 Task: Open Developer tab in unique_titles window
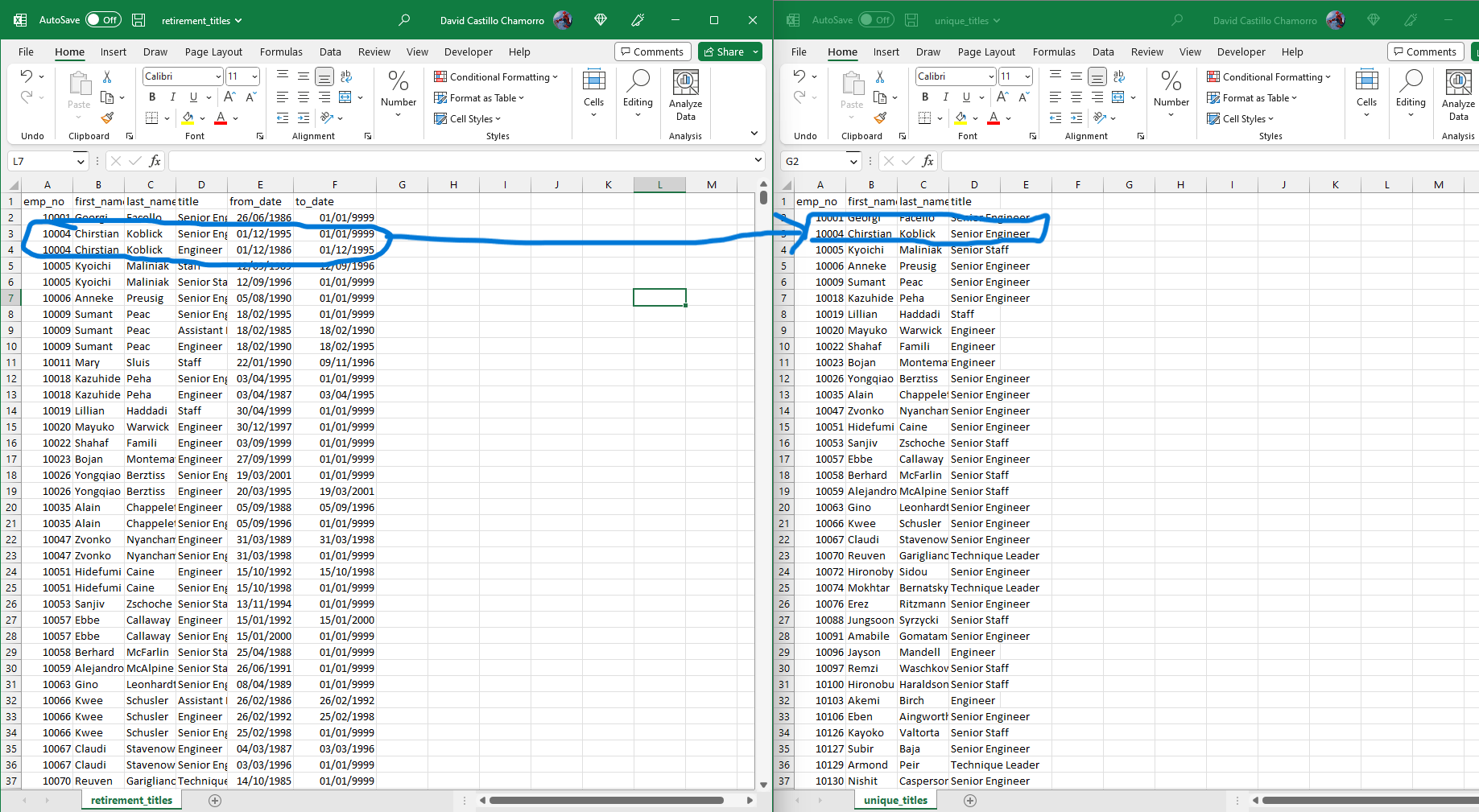[1241, 52]
